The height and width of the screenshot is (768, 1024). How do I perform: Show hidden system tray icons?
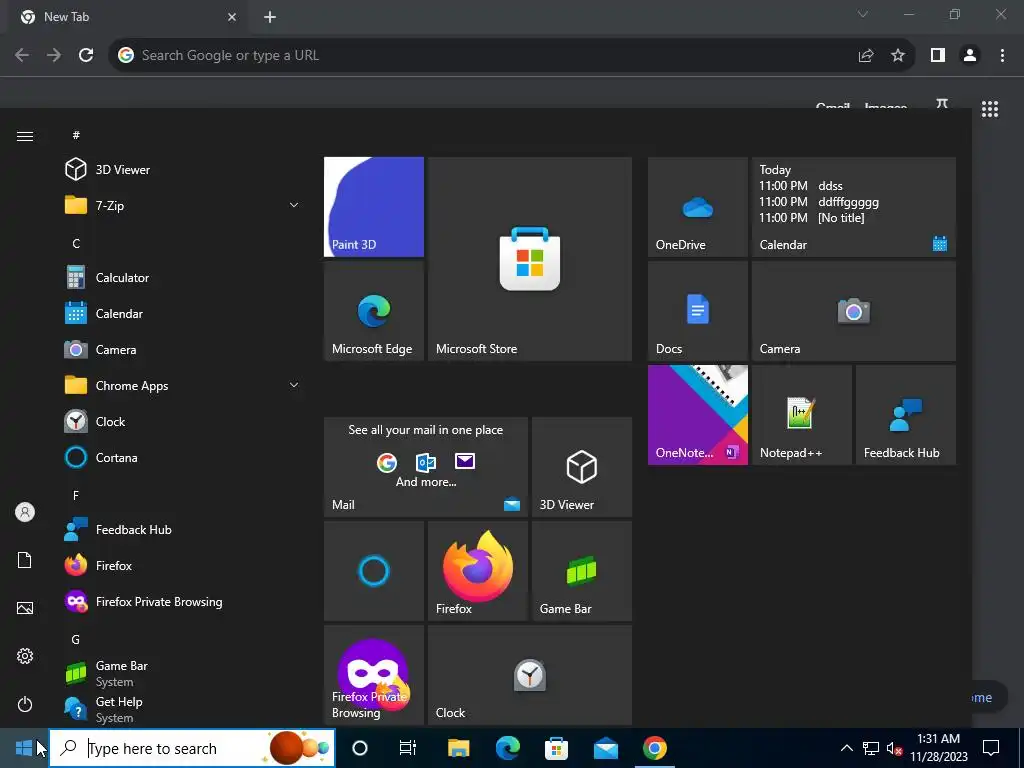846,748
